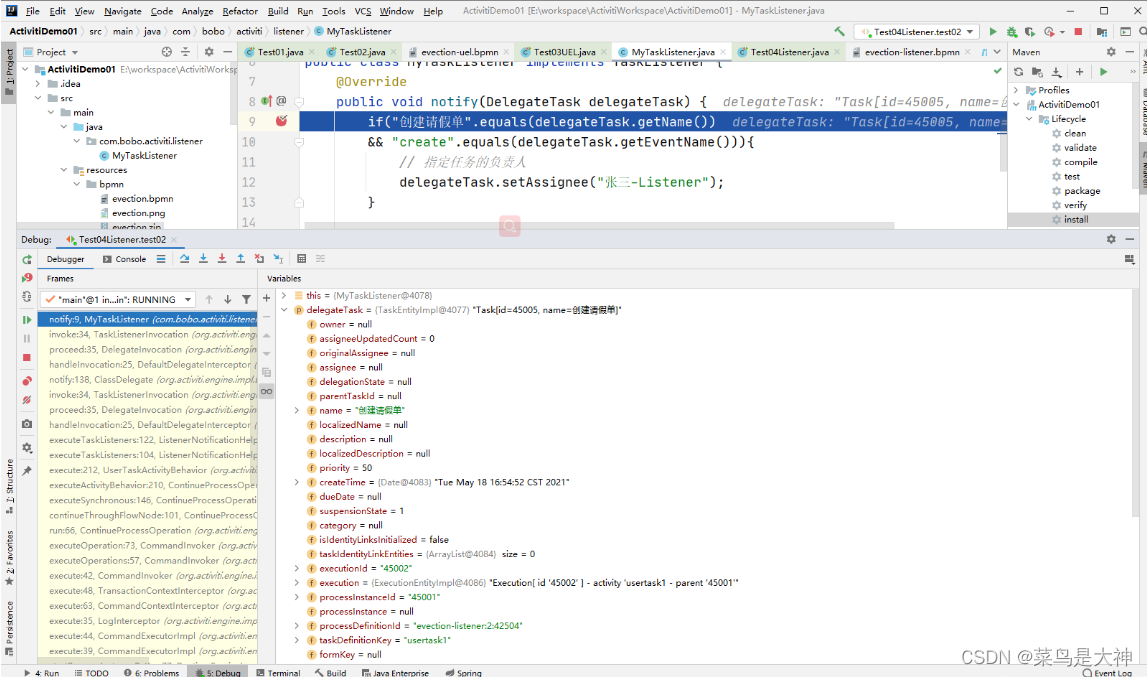Add a new watch with plus icon

tap(266, 298)
